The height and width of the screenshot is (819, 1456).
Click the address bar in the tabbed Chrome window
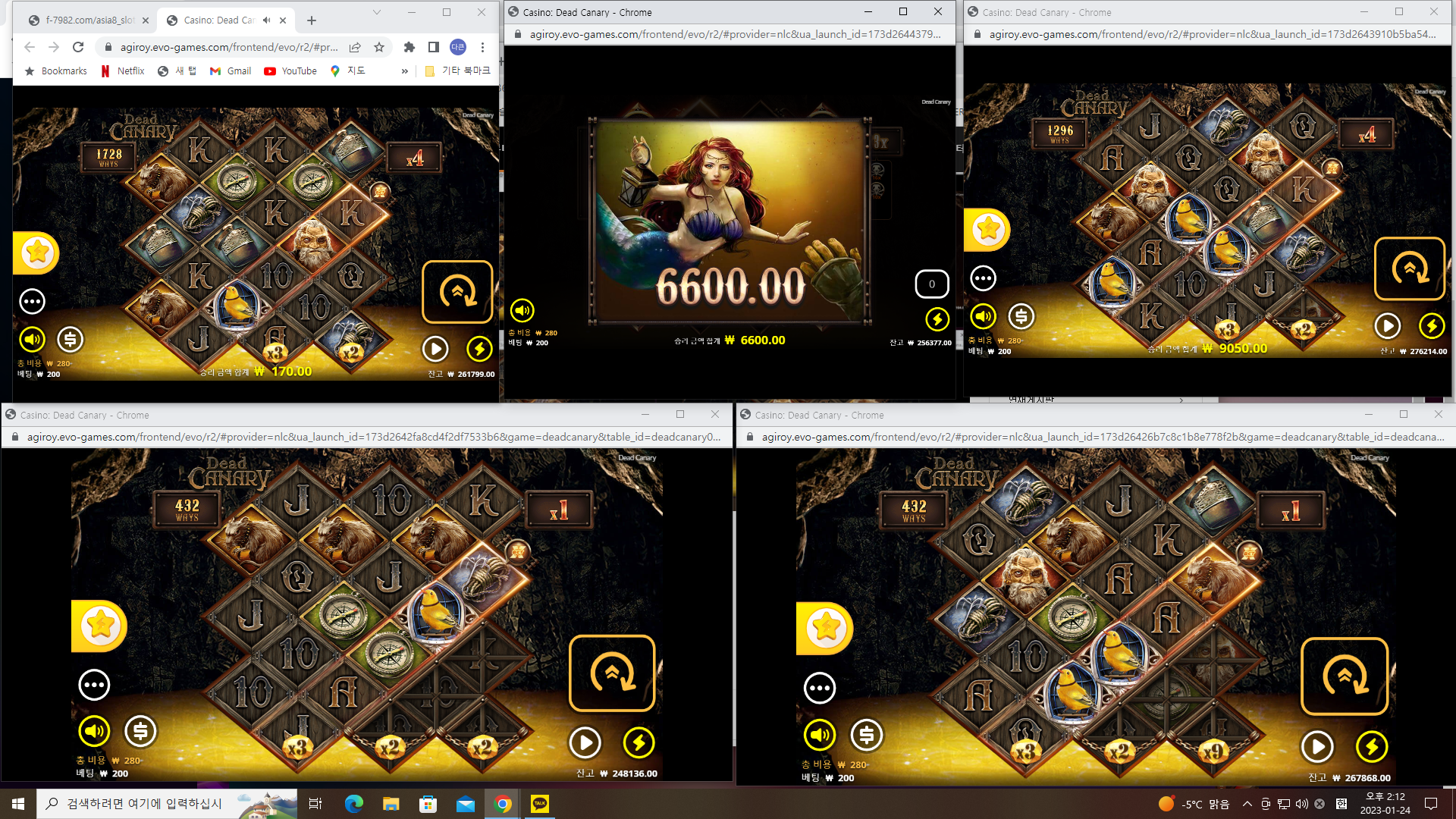click(x=229, y=47)
